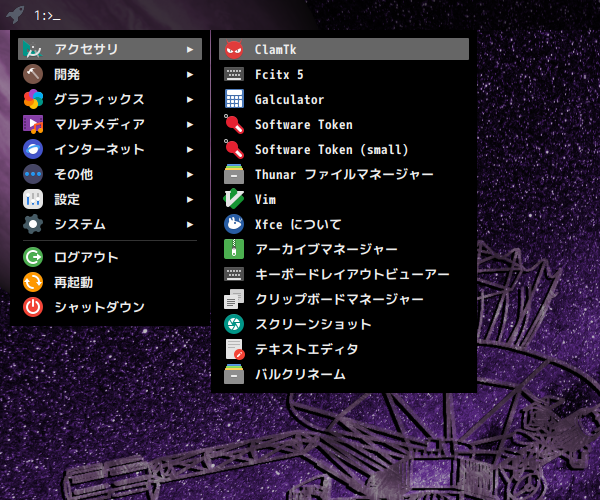Click the クリップボードマネージャー documents icon

coord(234,299)
